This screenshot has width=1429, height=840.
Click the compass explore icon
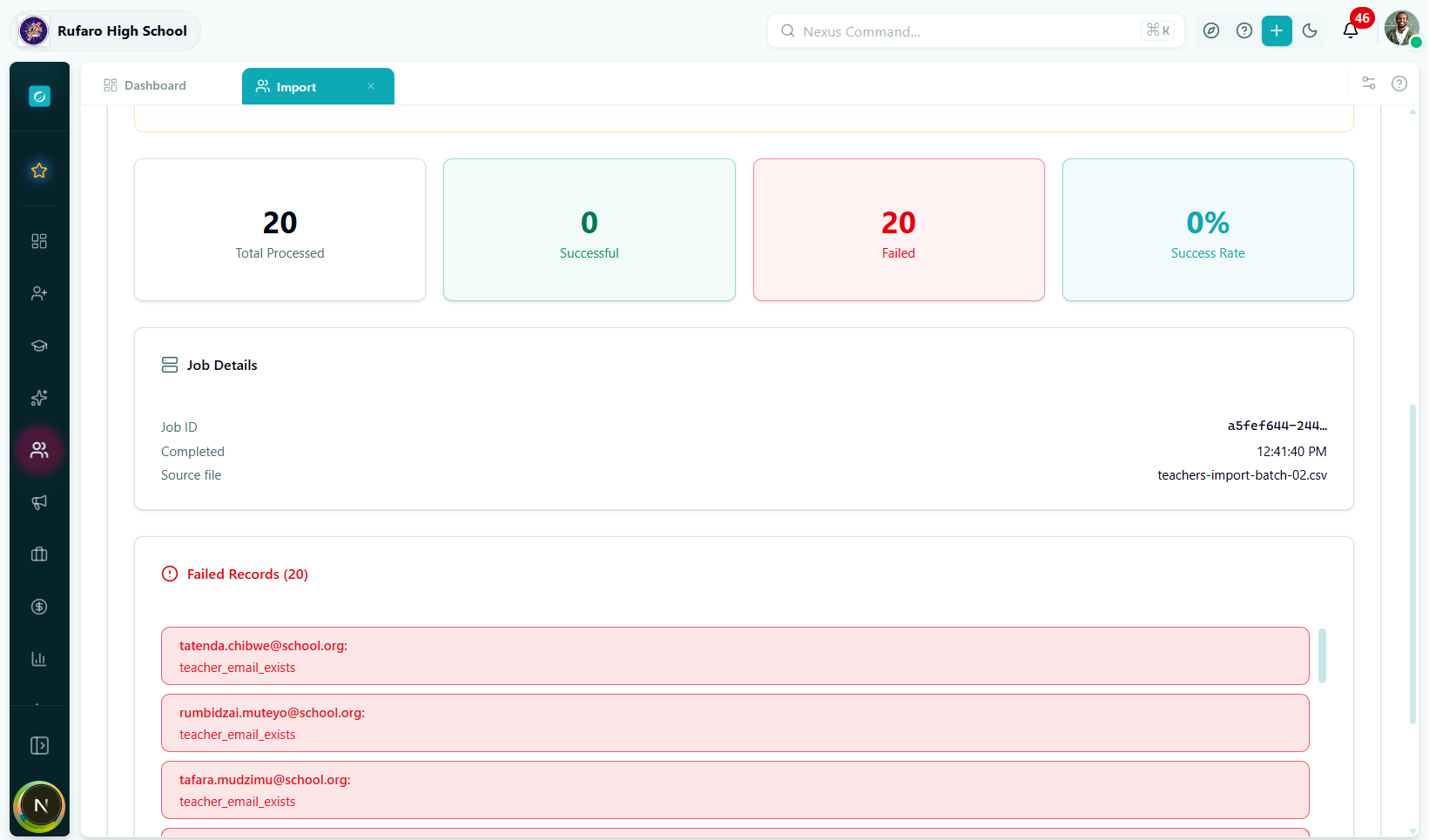pyautogui.click(x=1211, y=31)
